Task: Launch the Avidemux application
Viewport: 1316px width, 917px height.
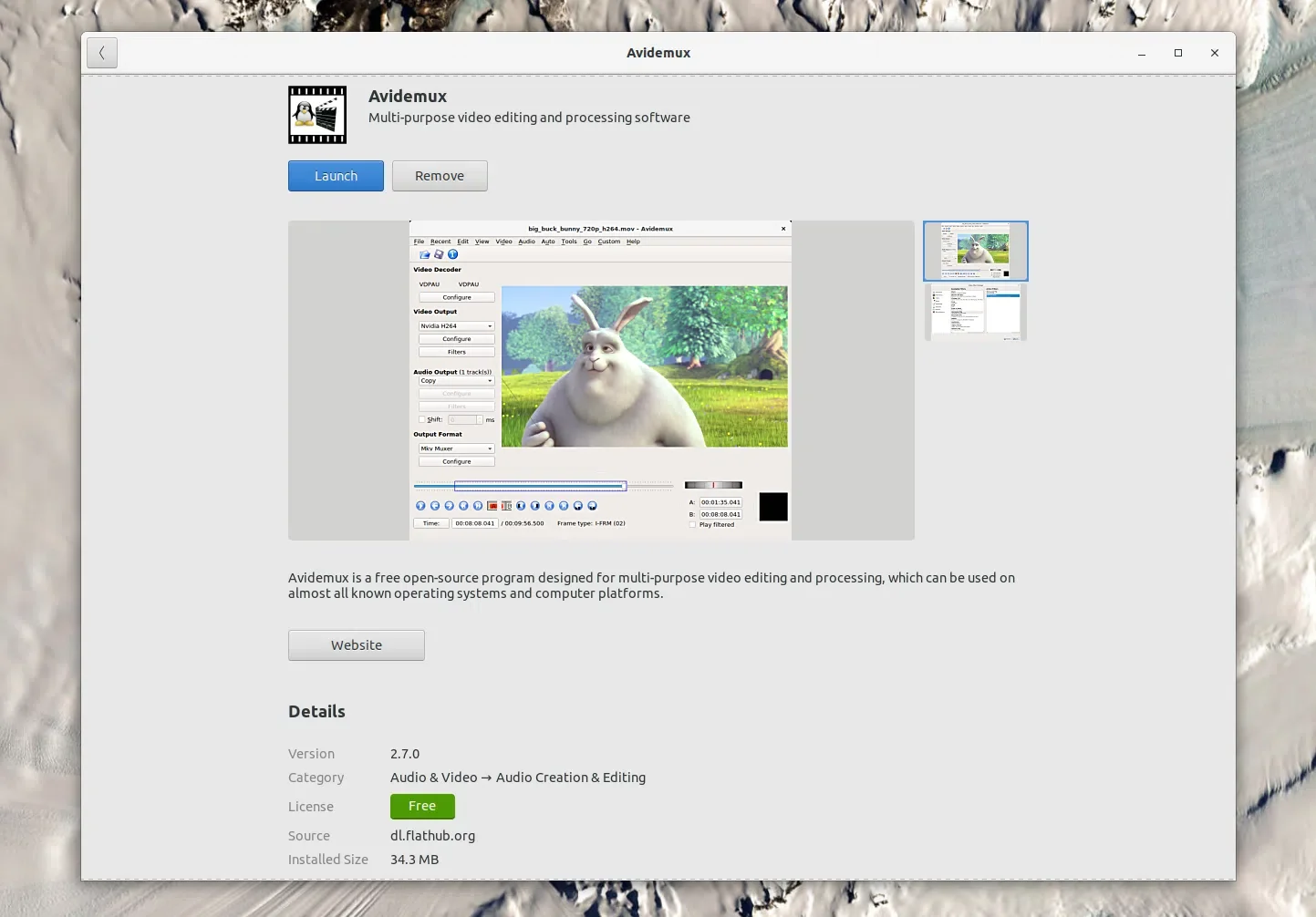Action: click(335, 175)
